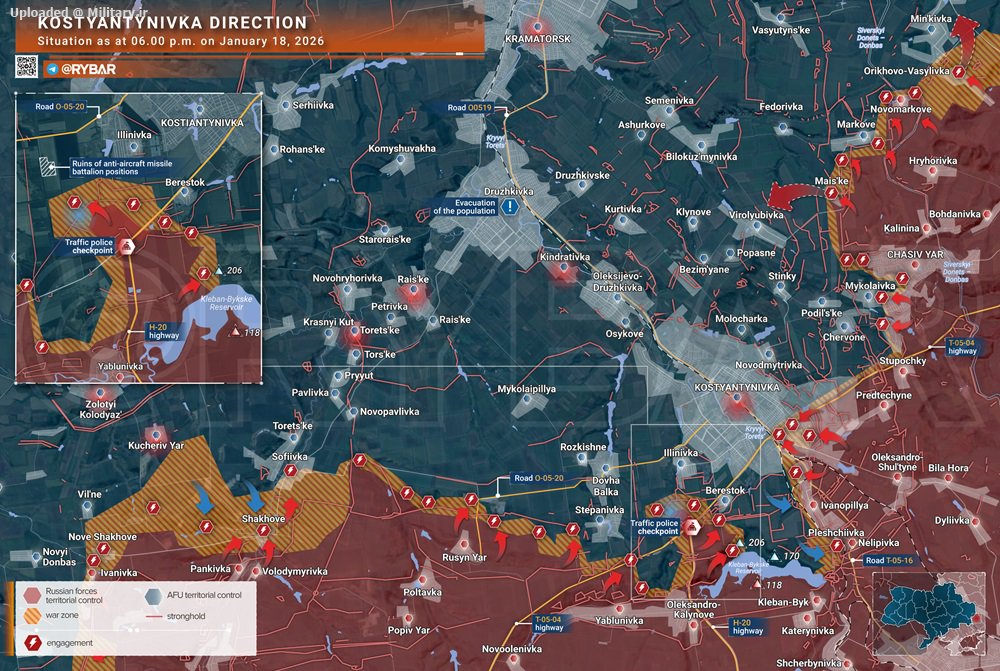Click the red glowing marker above Kramatorsk label
This screenshot has height=671, width=1000.
(x=538, y=27)
